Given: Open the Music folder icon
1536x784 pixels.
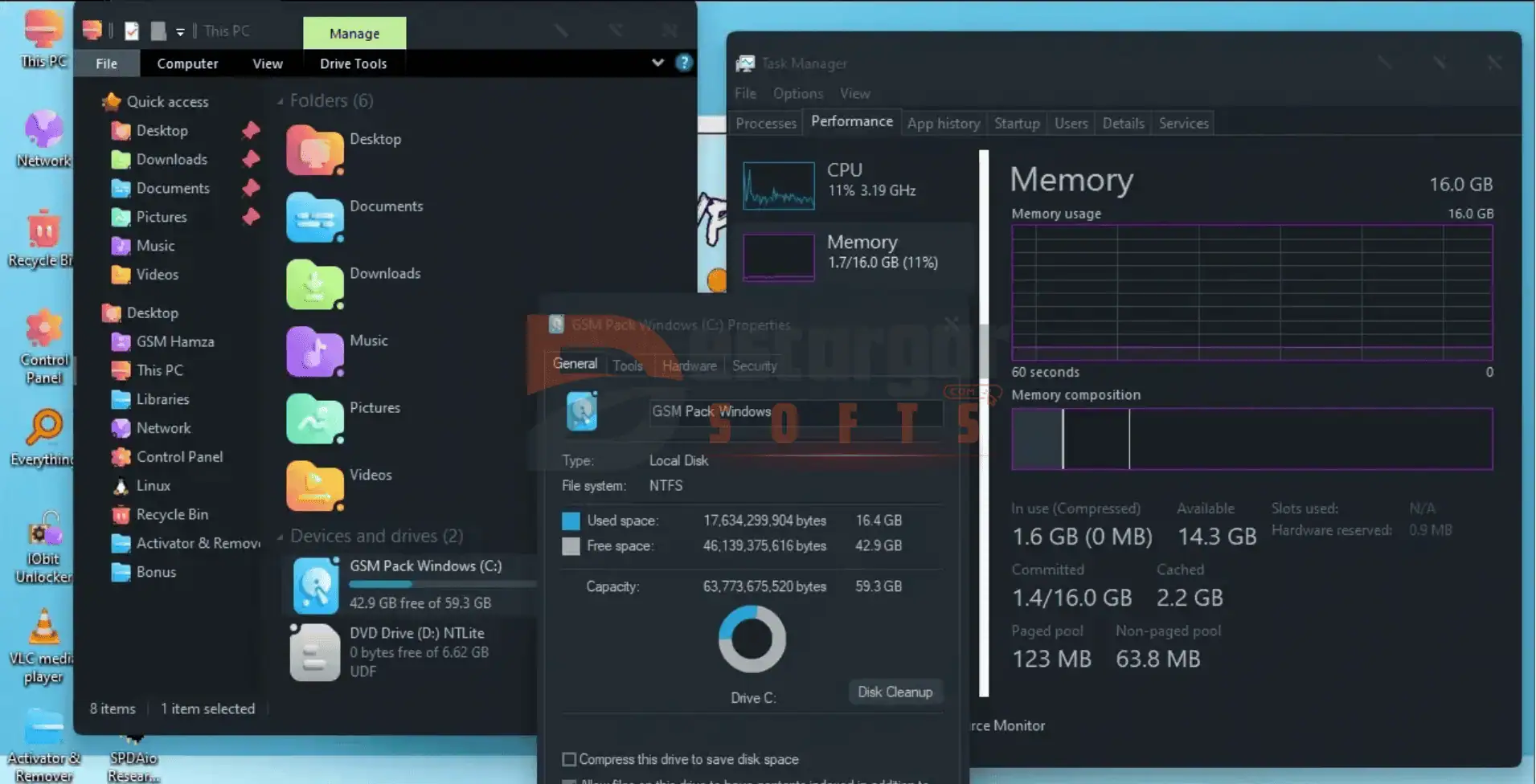Looking at the screenshot, I should (x=314, y=351).
